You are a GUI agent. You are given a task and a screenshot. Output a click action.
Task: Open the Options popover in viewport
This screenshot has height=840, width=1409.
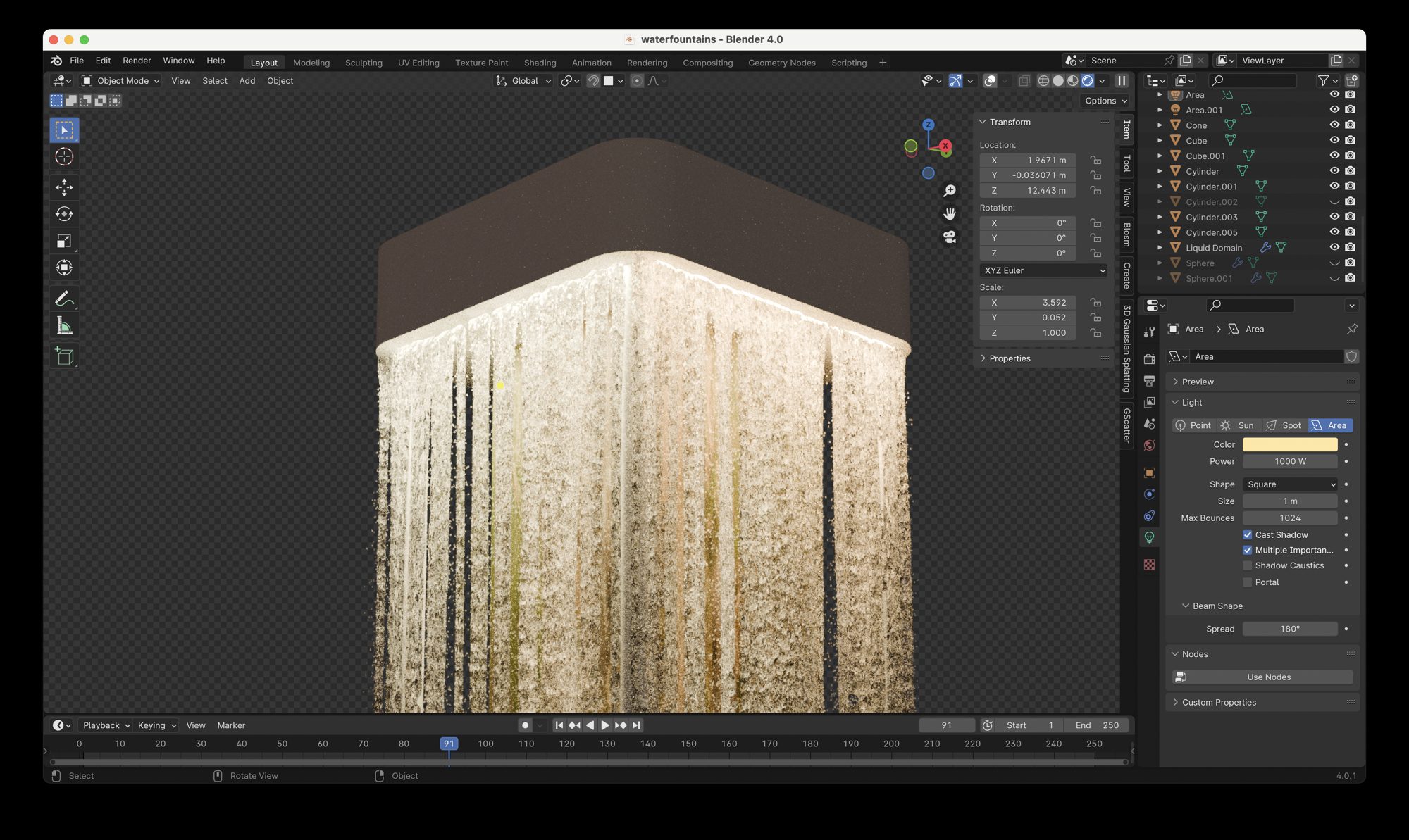click(x=1105, y=101)
